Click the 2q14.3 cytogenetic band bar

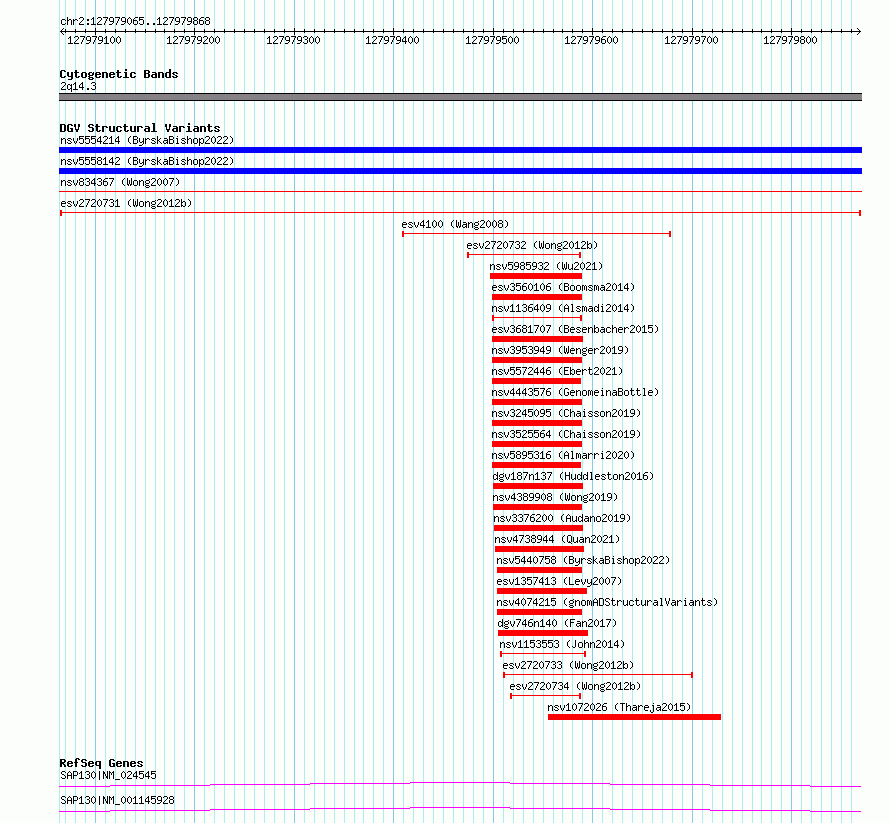(x=460, y=97)
